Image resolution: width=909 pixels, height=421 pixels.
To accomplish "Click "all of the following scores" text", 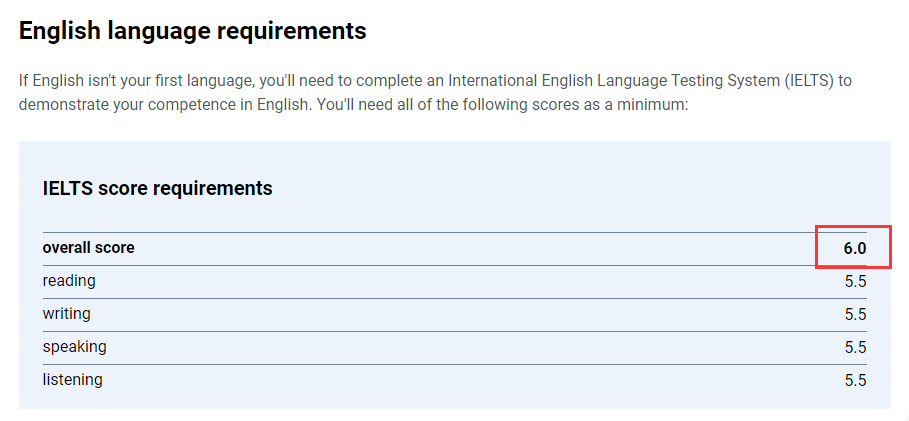I will pos(487,104).
